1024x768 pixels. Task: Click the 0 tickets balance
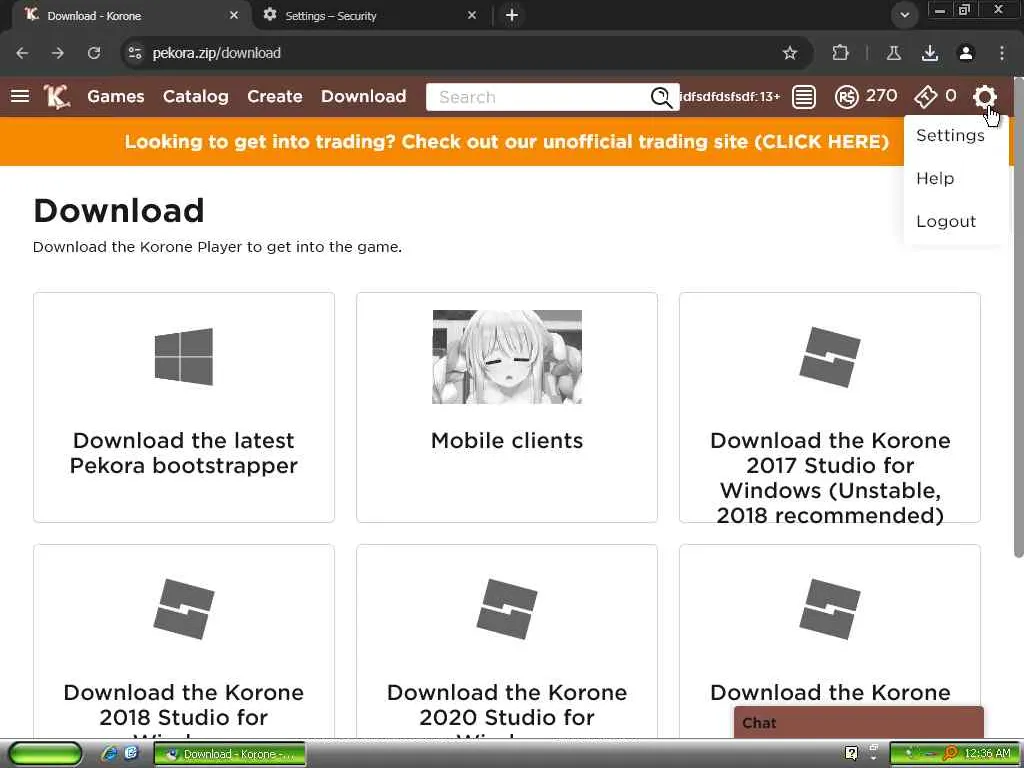point(951,96)
